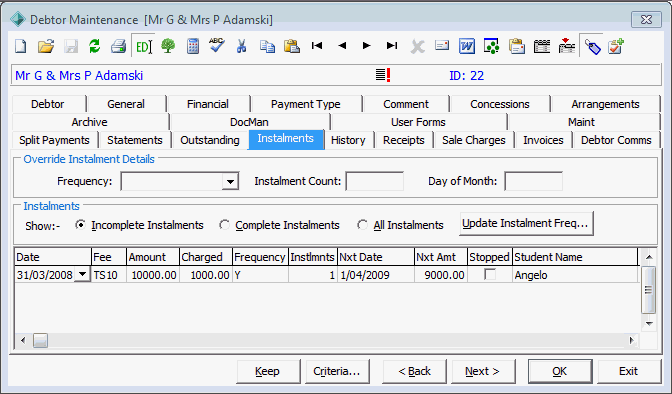
Task: Run the ABC spell check icon
Action: (217, 45)
